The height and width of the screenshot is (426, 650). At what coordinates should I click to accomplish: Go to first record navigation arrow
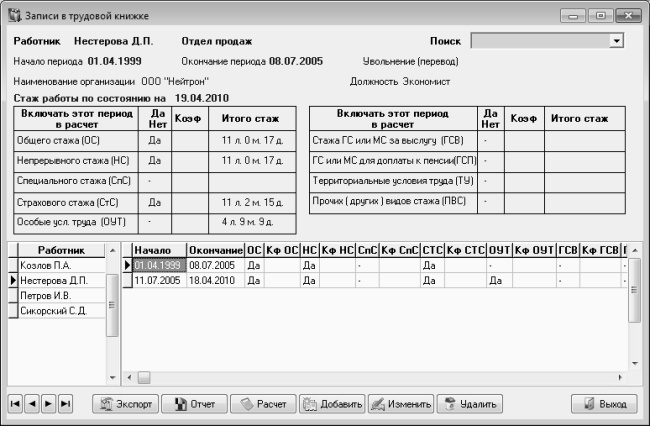[17, 404]
